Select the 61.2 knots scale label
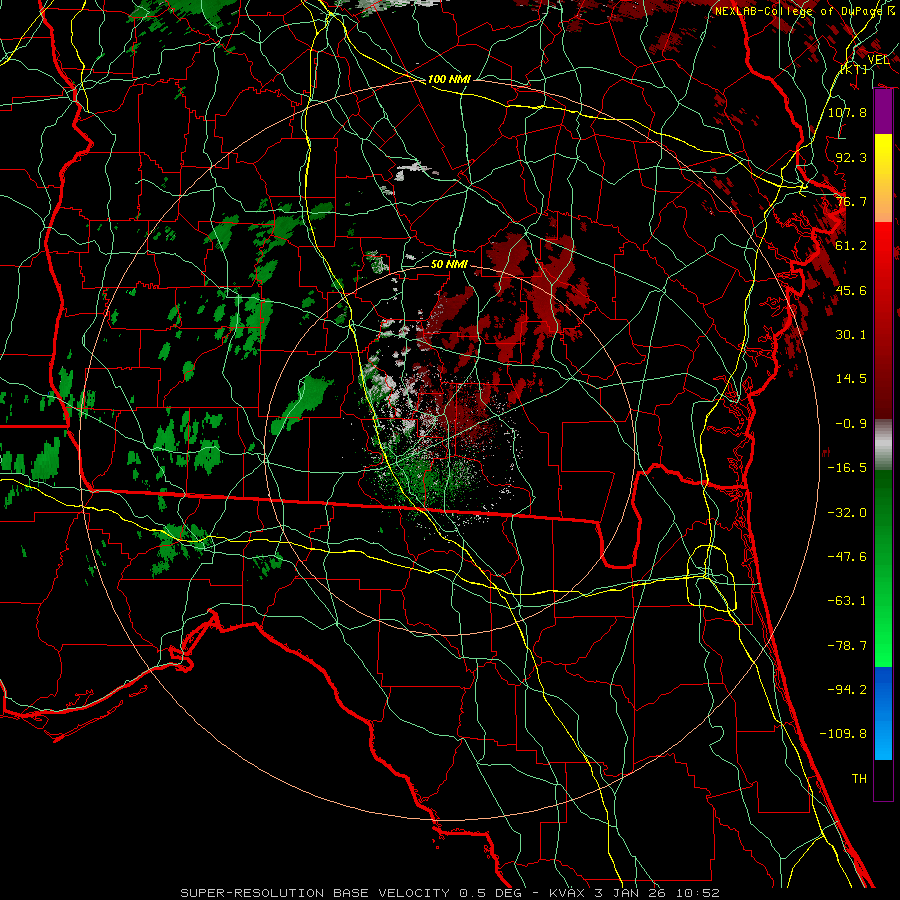 (x=851, y=246)
